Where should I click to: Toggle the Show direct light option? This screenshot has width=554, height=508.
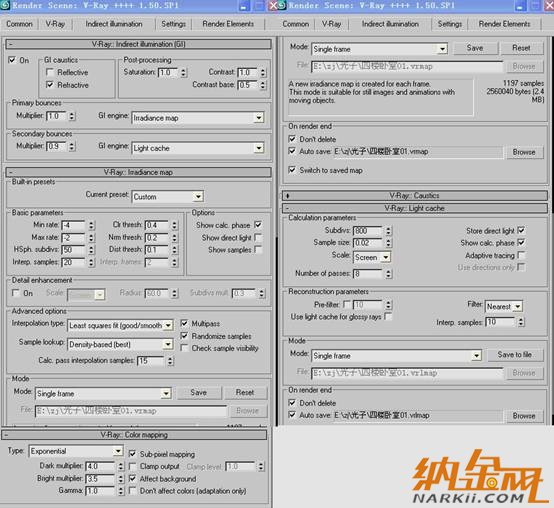(258, 237)
